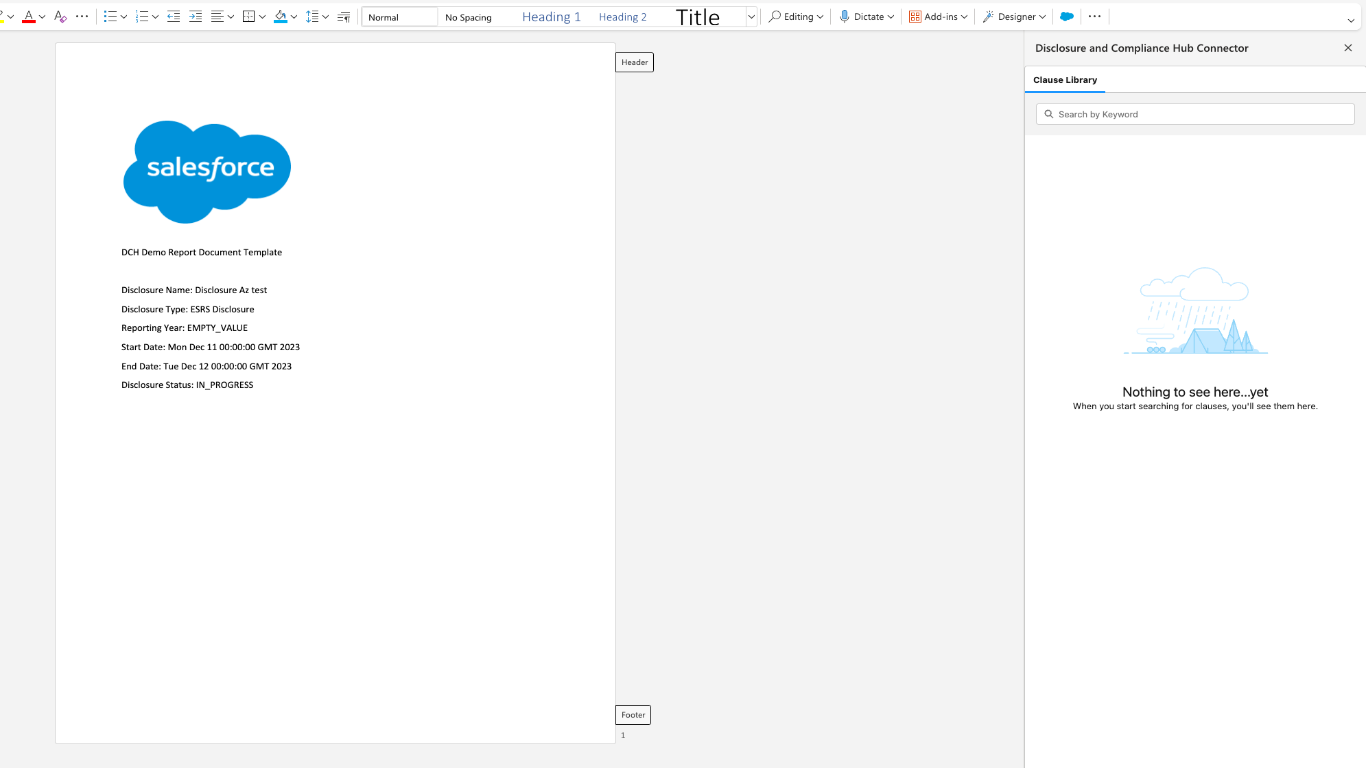Screen dimensions: 1366x768
Task: Open the text highlight color dropdown arrow
Action: pos(11,17)
